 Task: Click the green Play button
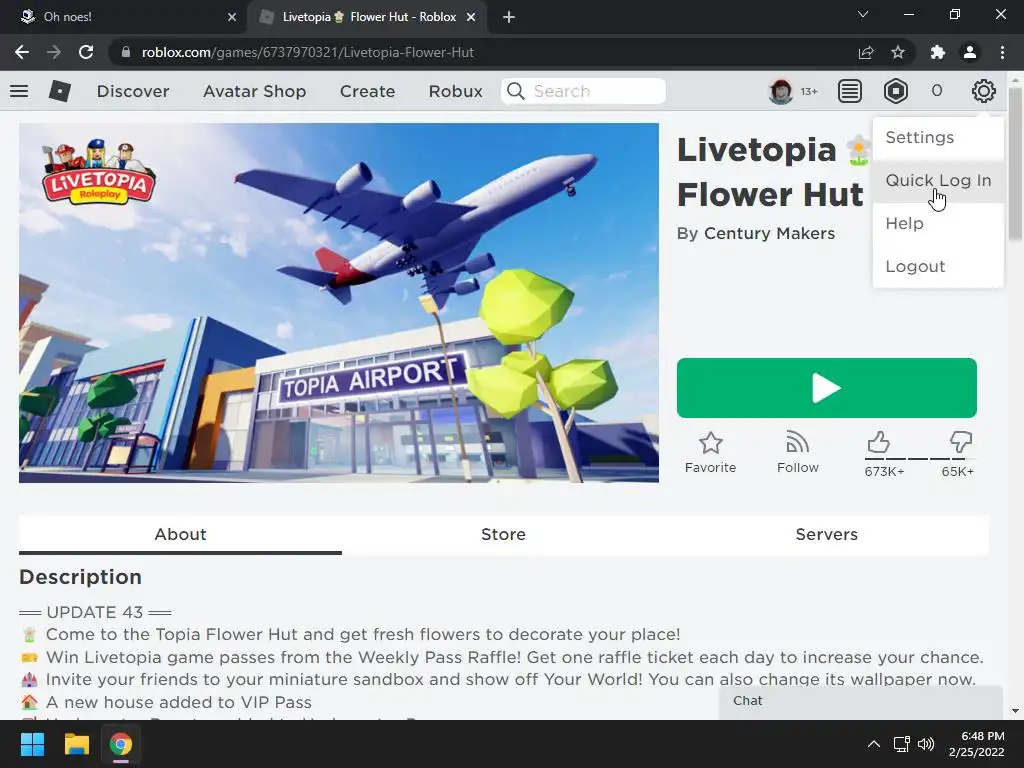826,388
